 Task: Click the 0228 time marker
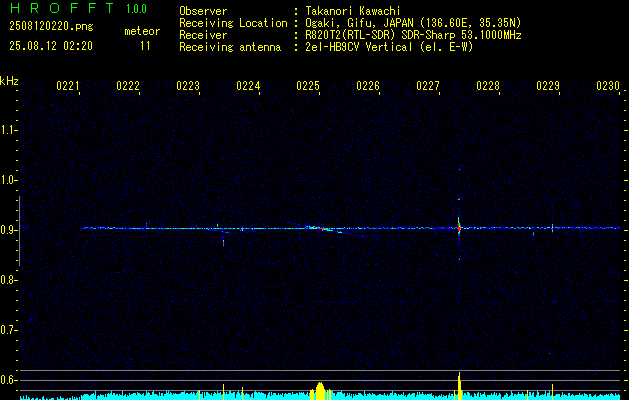[x=488, y=86]
